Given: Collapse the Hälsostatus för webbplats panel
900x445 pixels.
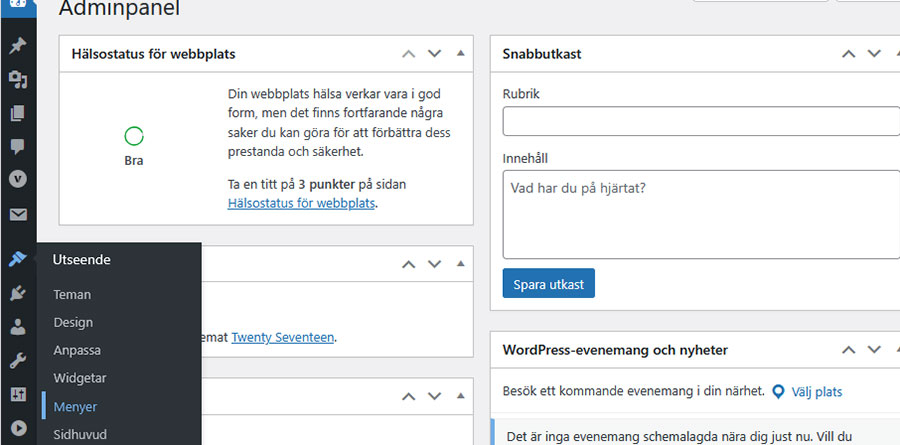Looking at the screenshot, I should tap(460, 54).
